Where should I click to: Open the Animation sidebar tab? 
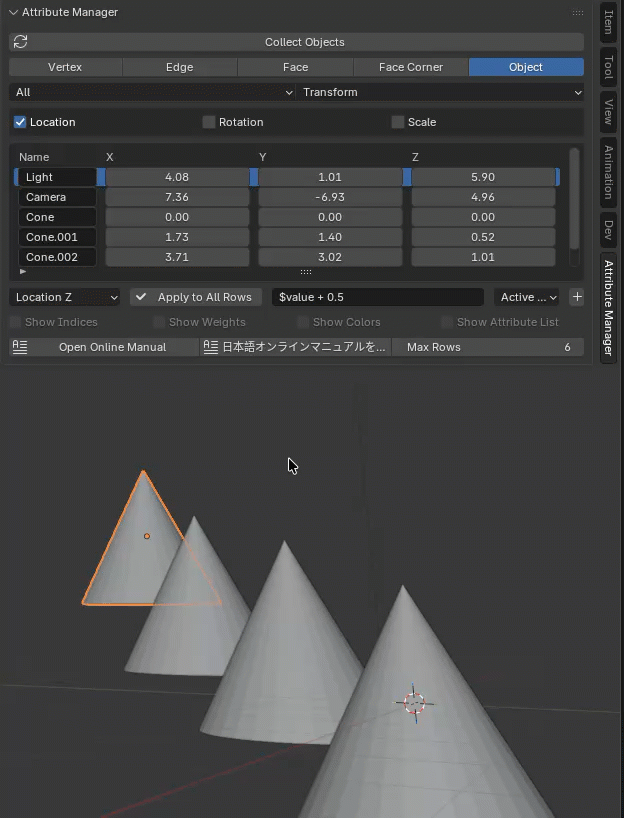click(608, 171)
